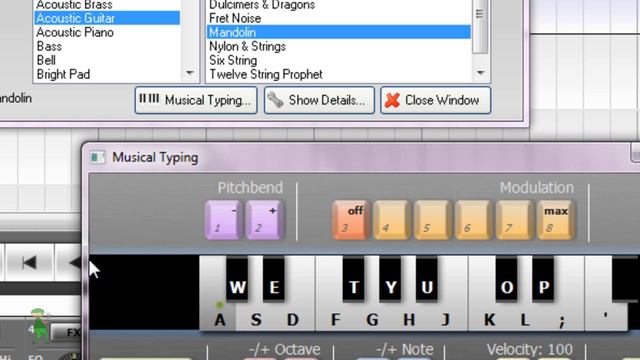640x360 pixels.
Task: Play the black piano key T
Action: pos(353,279)
